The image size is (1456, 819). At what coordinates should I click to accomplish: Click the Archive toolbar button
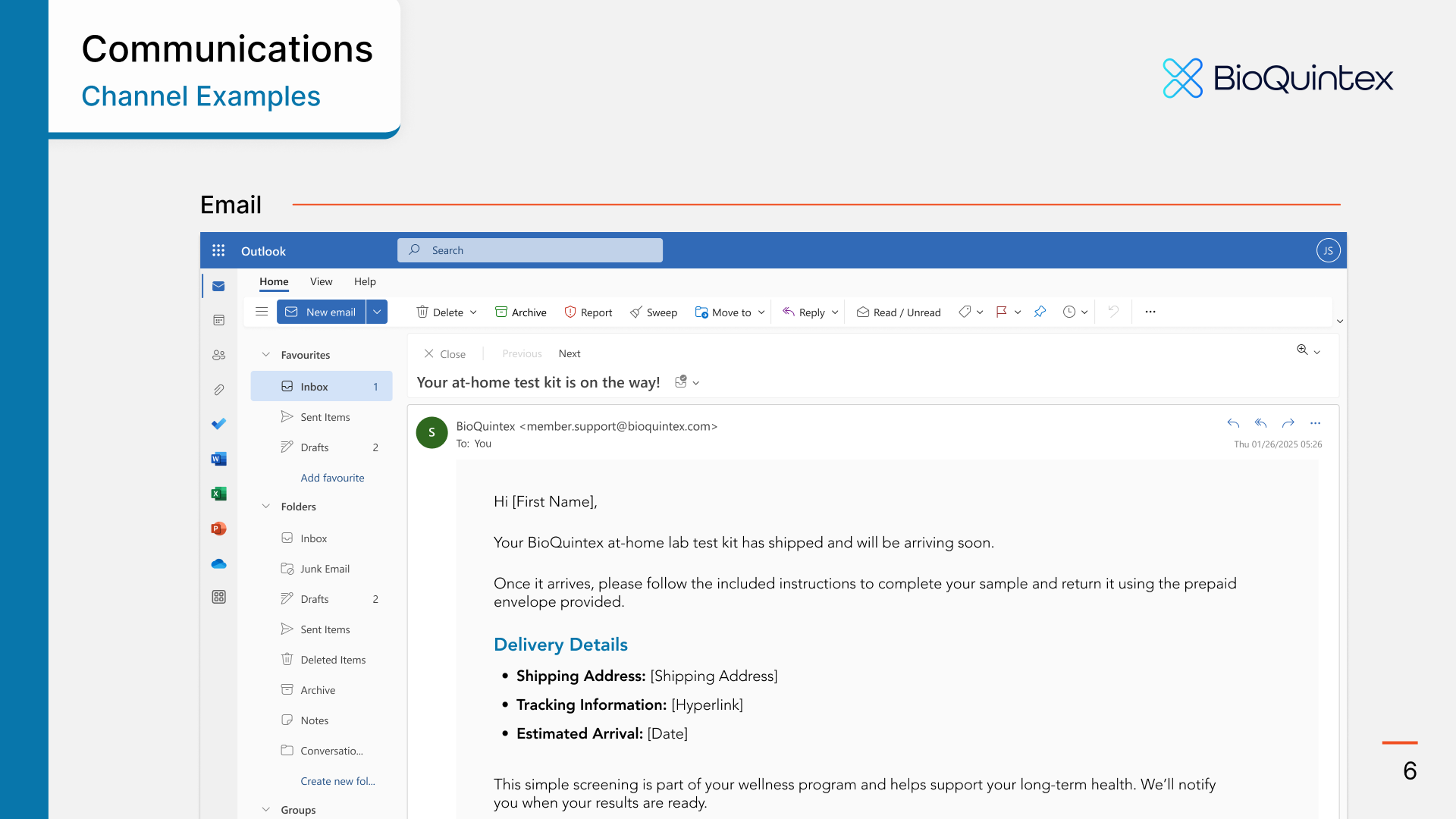[x=520, y=312]
